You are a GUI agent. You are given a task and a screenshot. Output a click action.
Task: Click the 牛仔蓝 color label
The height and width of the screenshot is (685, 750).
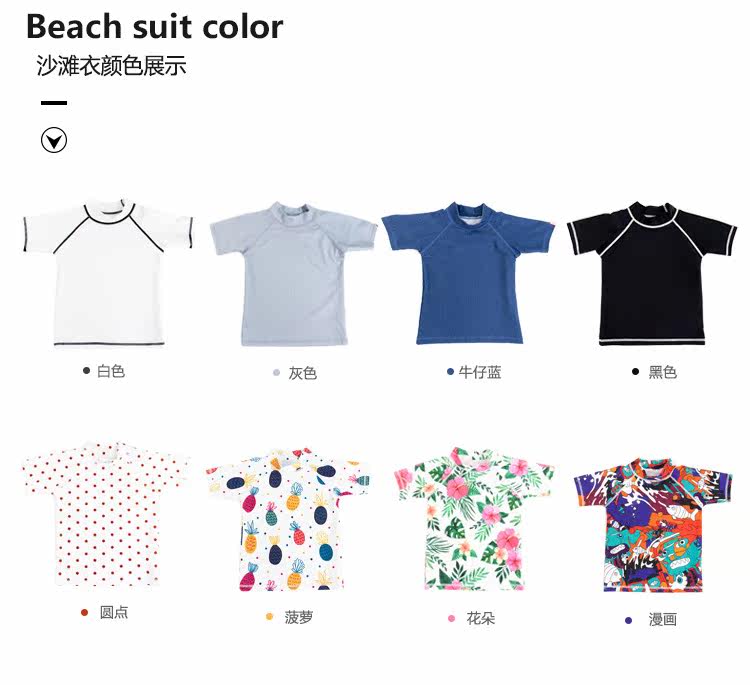480,372
